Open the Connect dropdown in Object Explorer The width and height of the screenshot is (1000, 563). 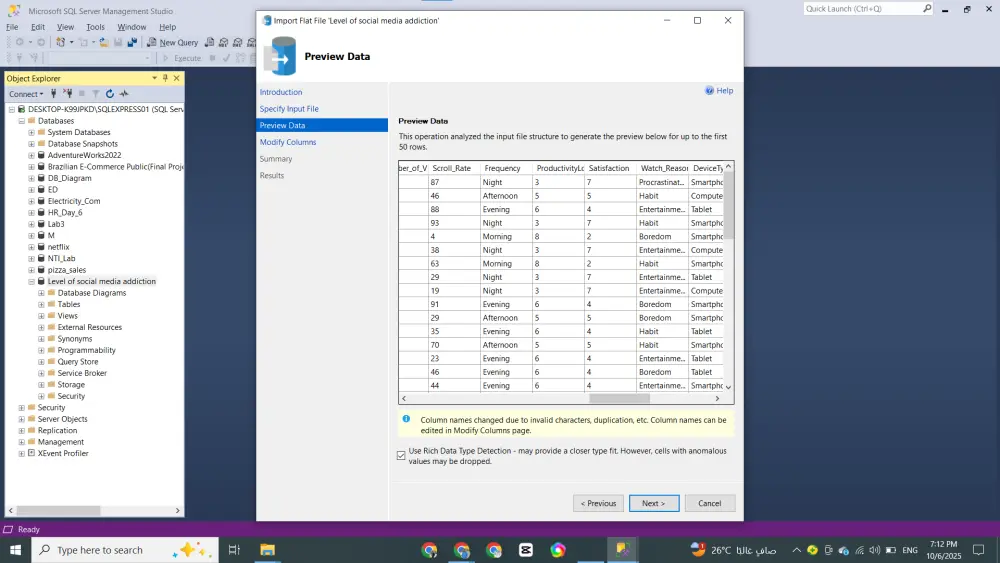pyautogui.click(x=26, y=94)
